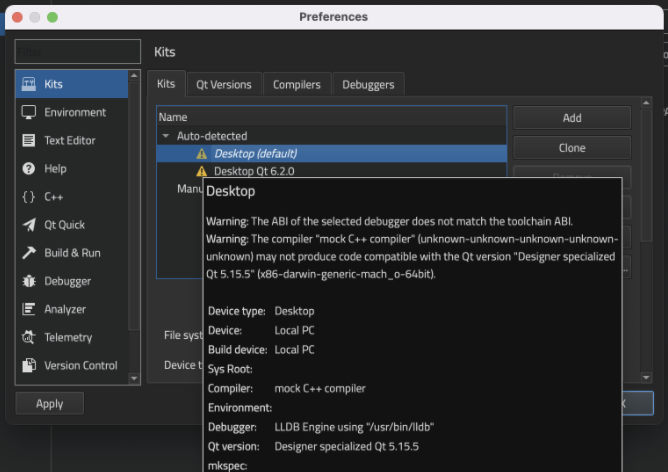The height and width of the screenshot is (472, 668).
Task: Select the Qt Quick paper plane icon
Action: point(29,225)
